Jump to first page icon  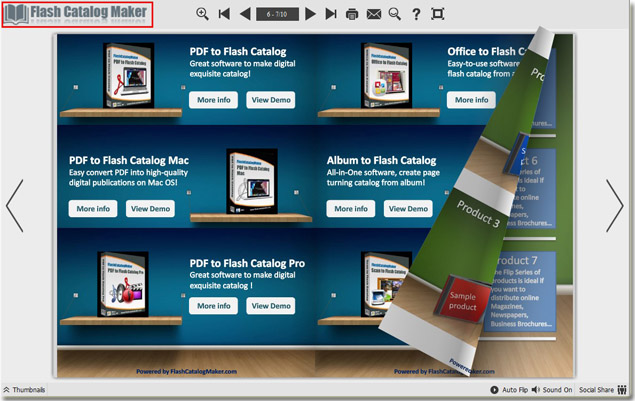click(224, 14)
